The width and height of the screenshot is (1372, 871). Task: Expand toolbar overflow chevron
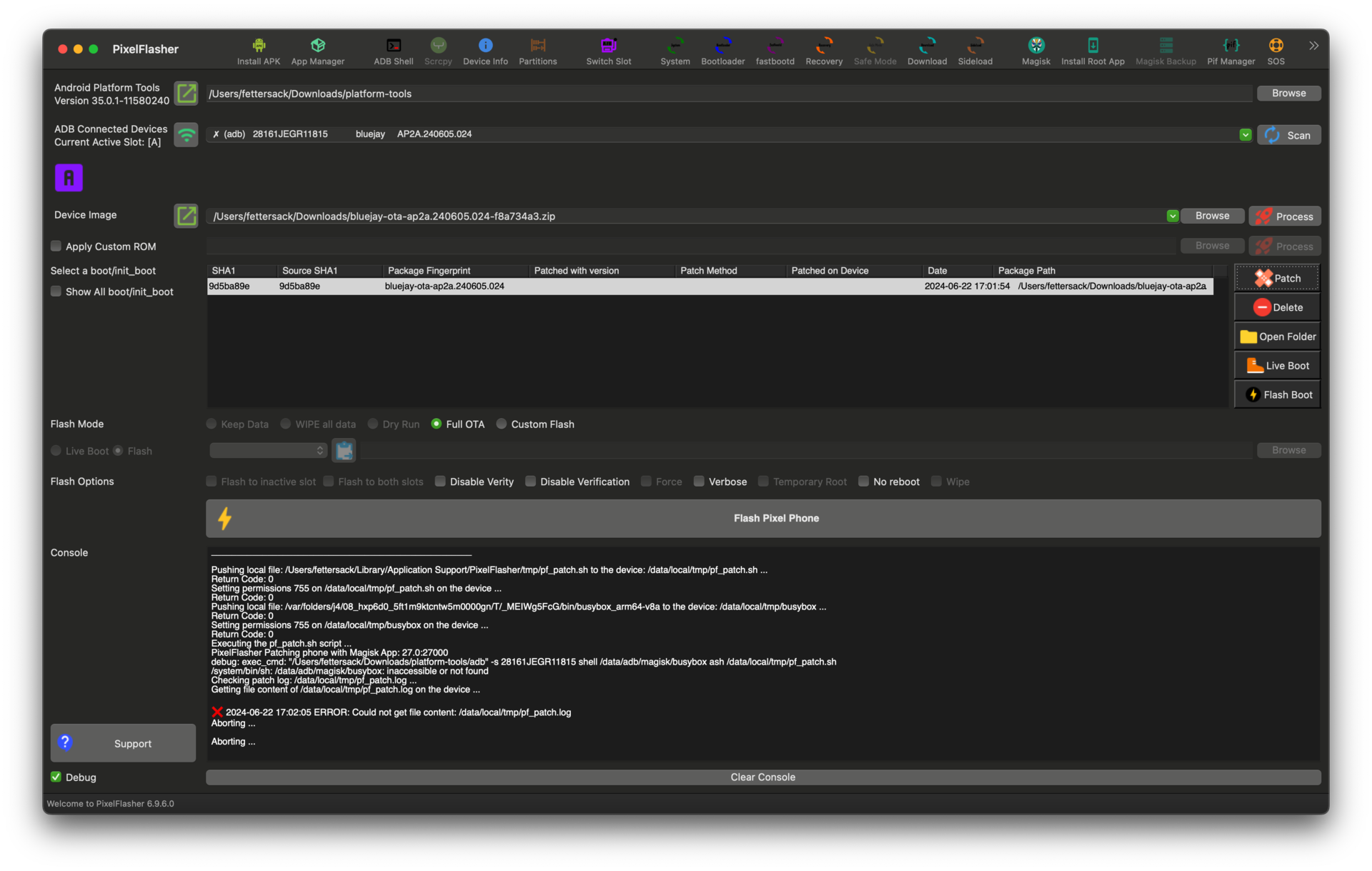coord(1313,46)
